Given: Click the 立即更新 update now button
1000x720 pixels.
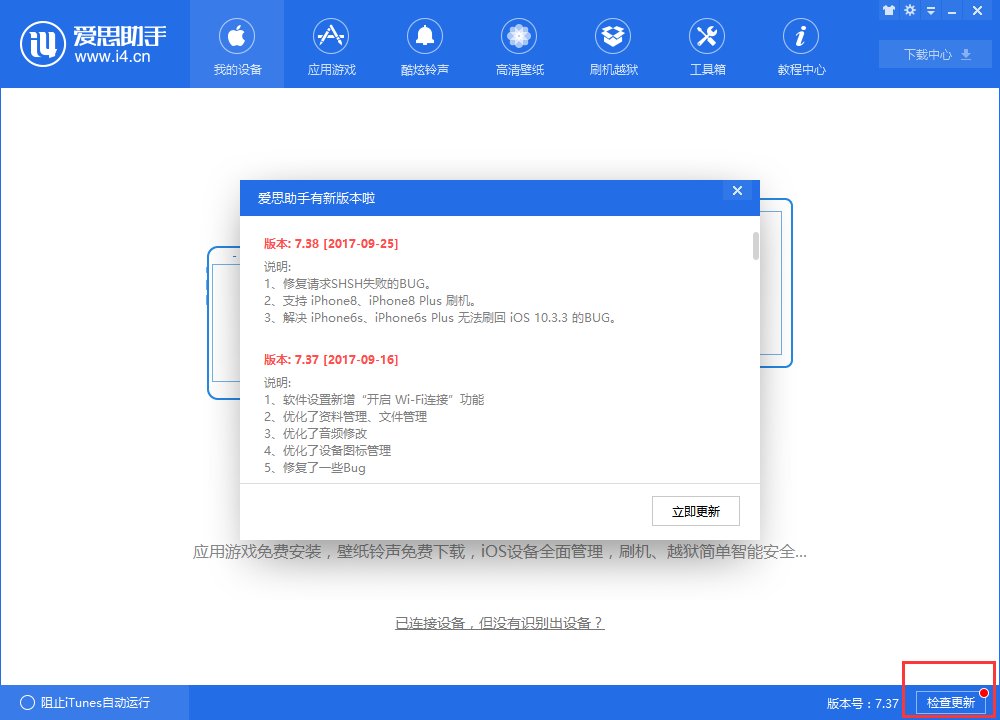Looking at the screenshot, I should pyautogui.click(x=697, y=511).
